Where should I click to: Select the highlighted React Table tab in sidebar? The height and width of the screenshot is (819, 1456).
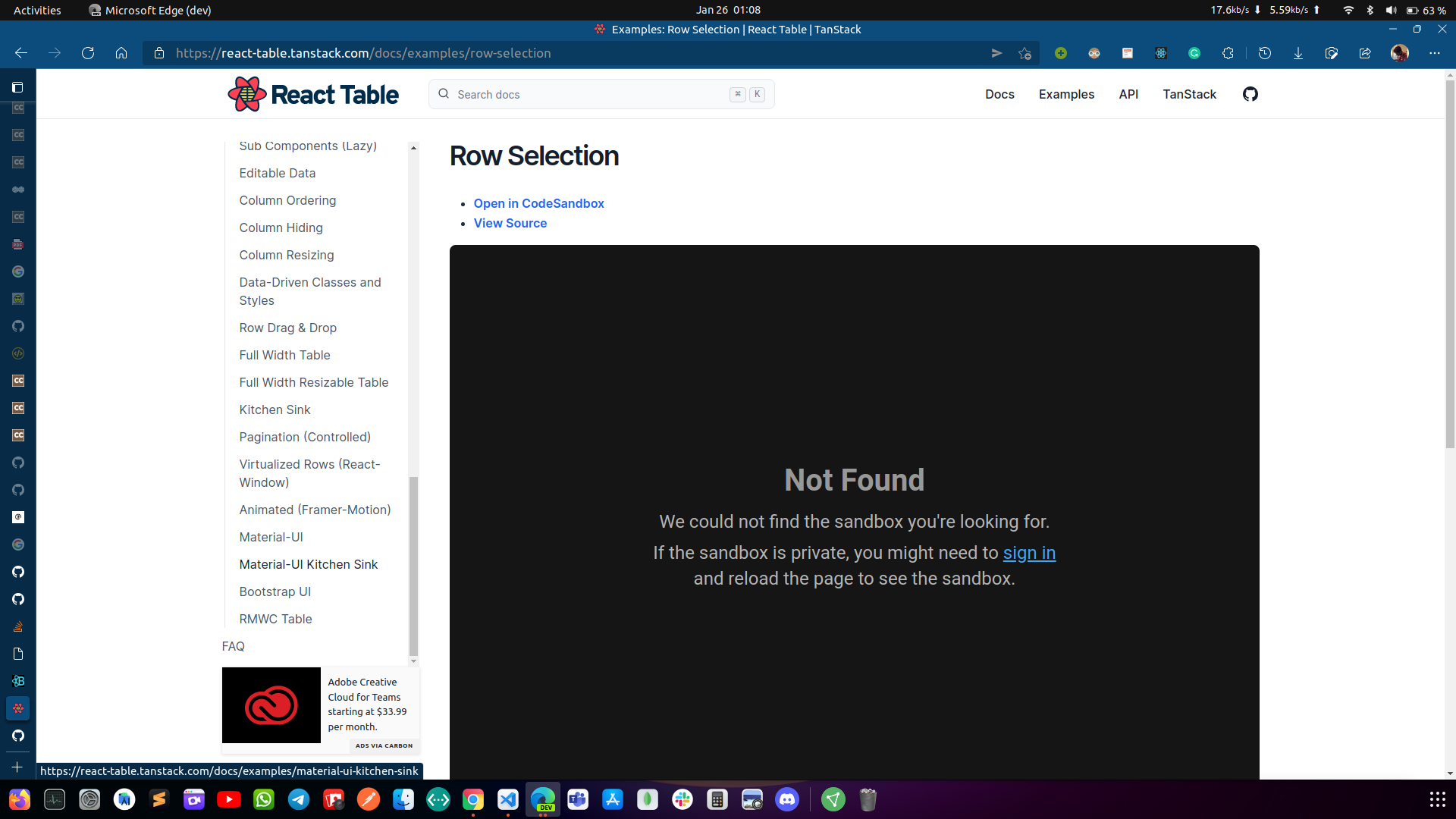coord(17,708)
